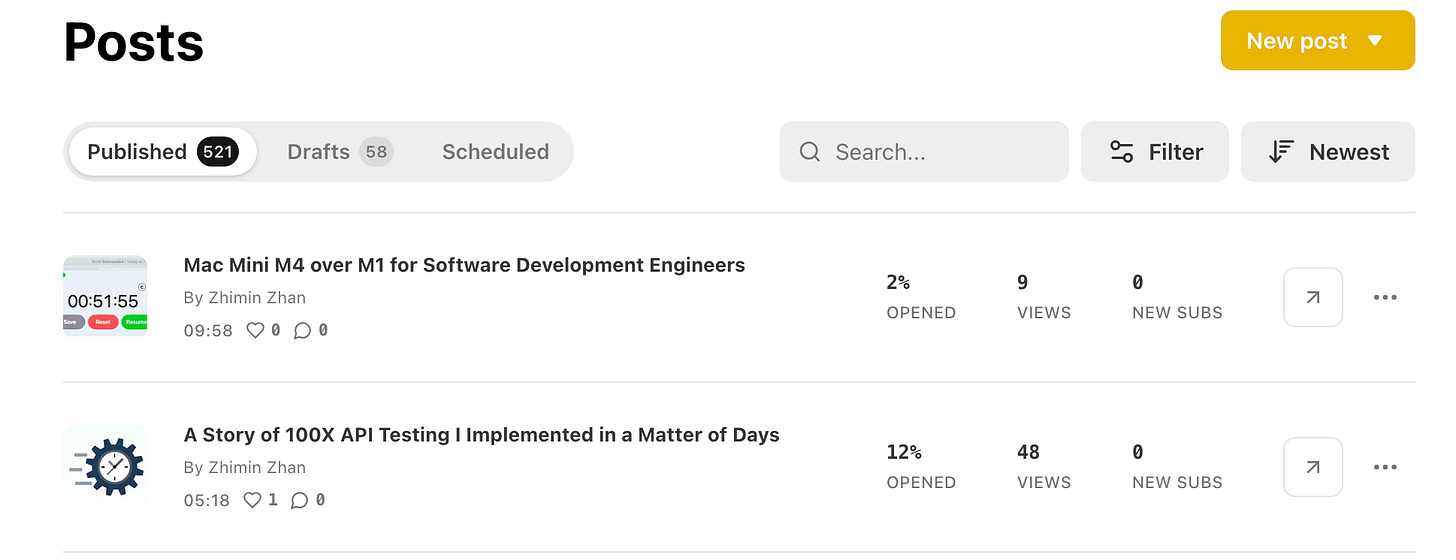Open 'Mac Mini M4 over M1' post title

[x=464, y=265]
